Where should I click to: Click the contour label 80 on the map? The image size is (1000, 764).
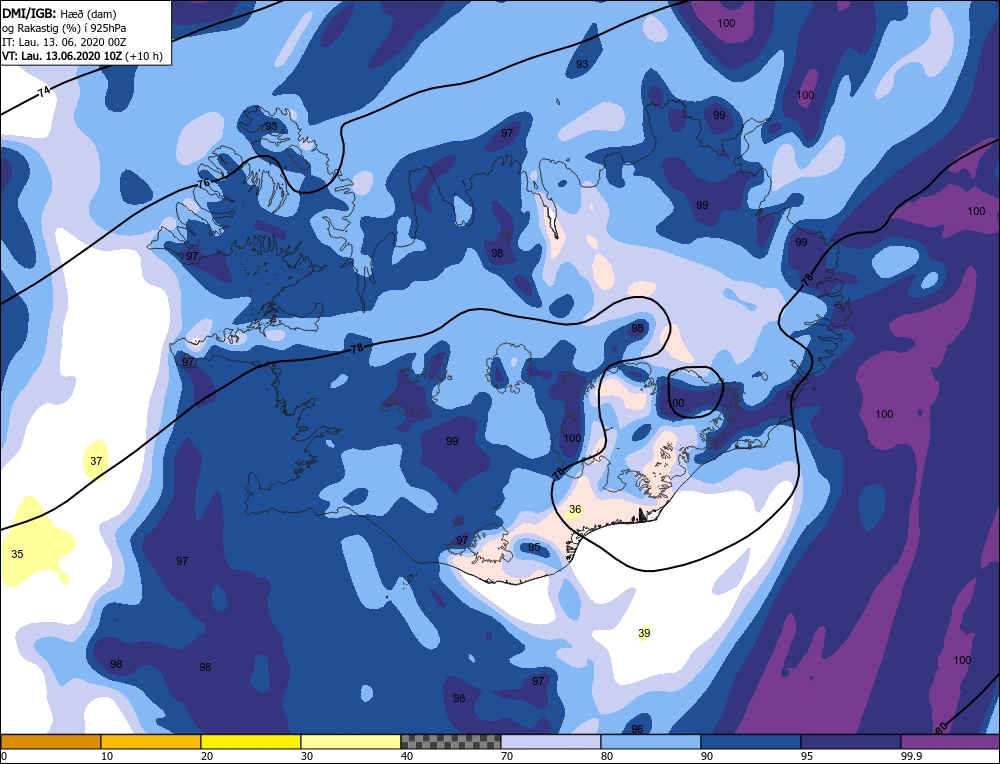941,727
